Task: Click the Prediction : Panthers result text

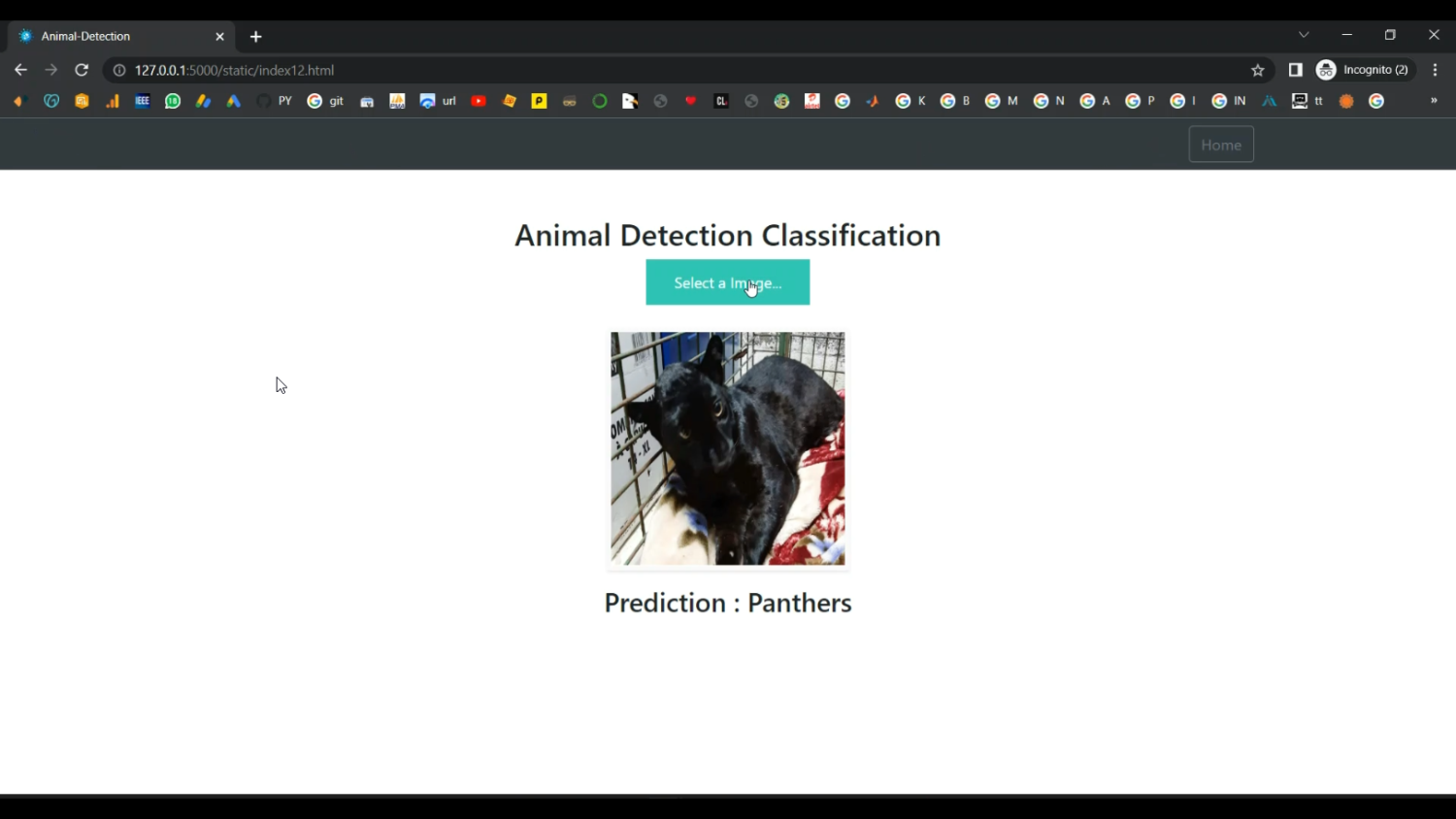Action: click(728, 603)
